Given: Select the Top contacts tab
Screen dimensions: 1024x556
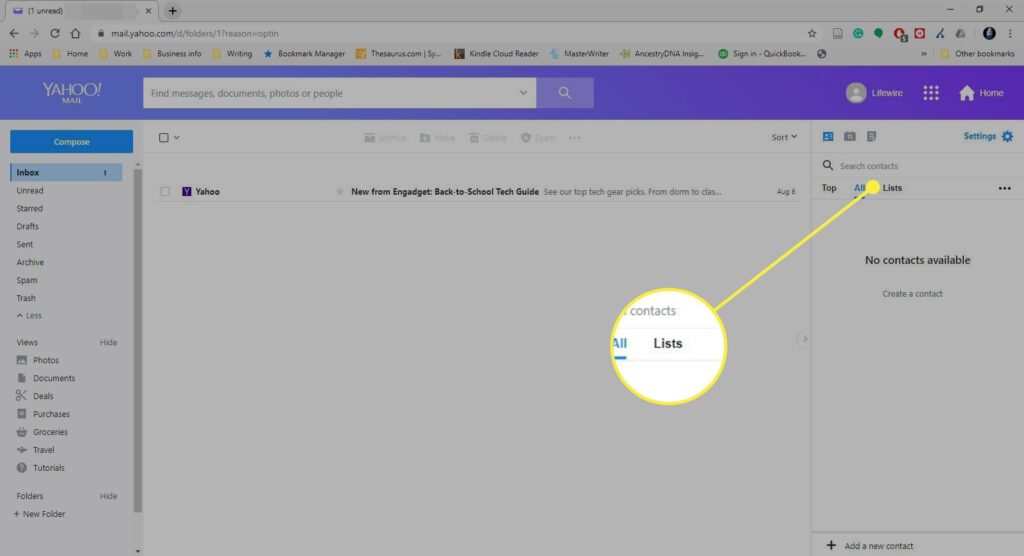Looking at the screenshot, I should [829, 188].
